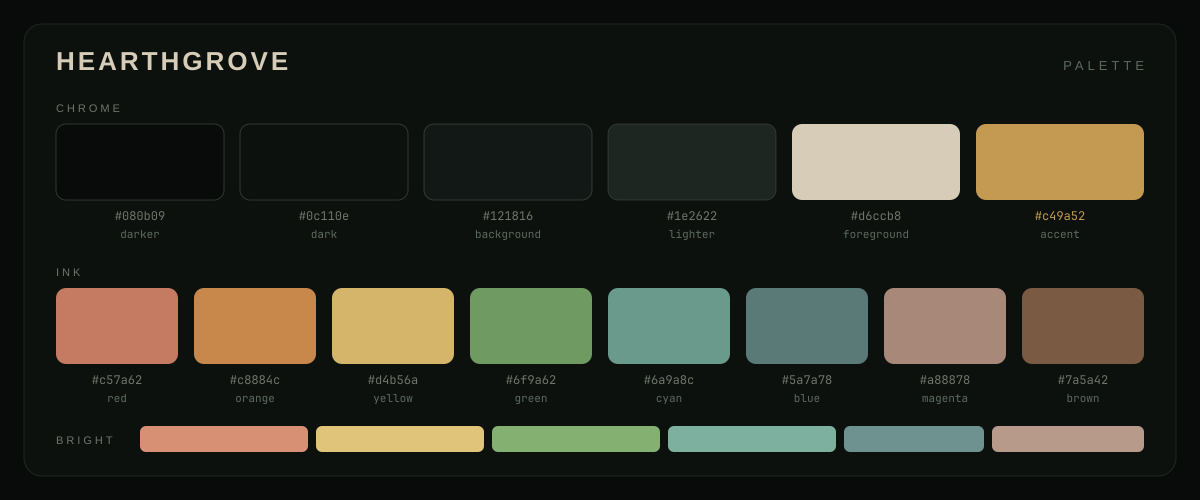Click the gold accent swatch #c49a52
The height and width of the screenshot is (500, 1200).
pyautogui.click(x=1060, y=162)
